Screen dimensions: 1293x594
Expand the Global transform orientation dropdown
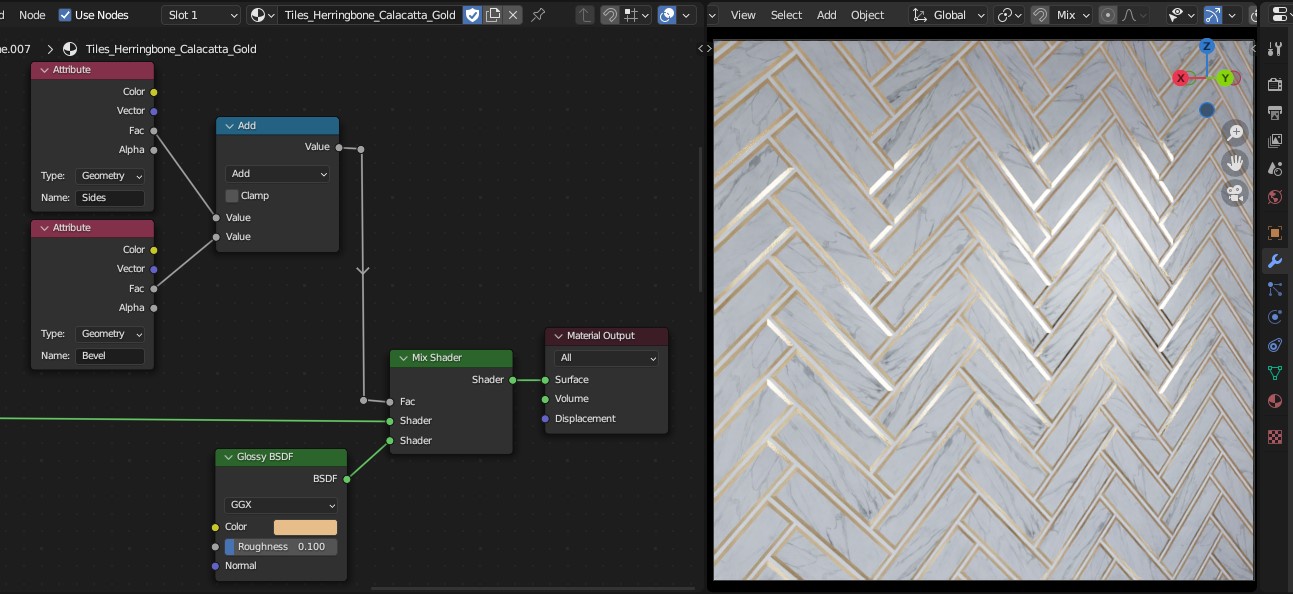948,15
